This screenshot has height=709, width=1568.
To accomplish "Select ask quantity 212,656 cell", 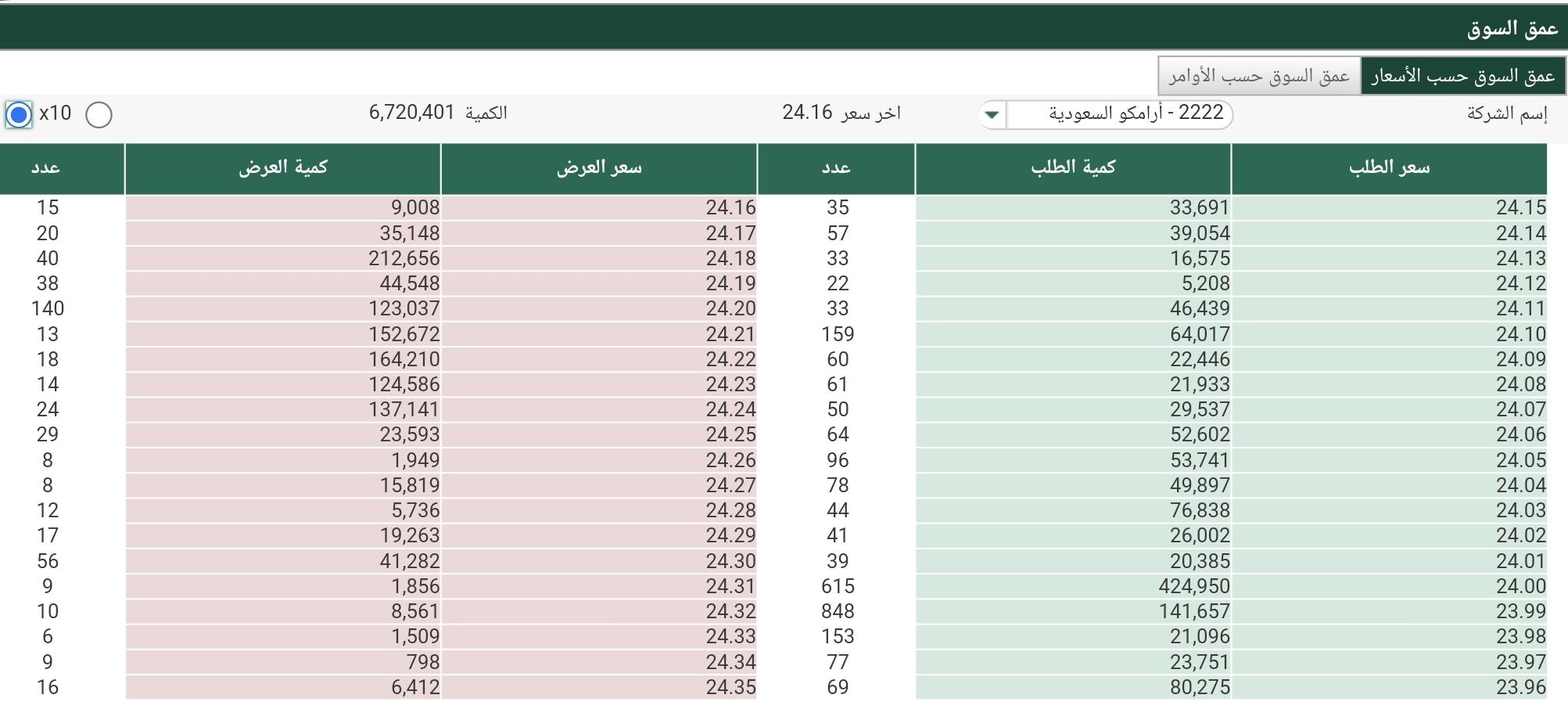I will click(283, 258).
